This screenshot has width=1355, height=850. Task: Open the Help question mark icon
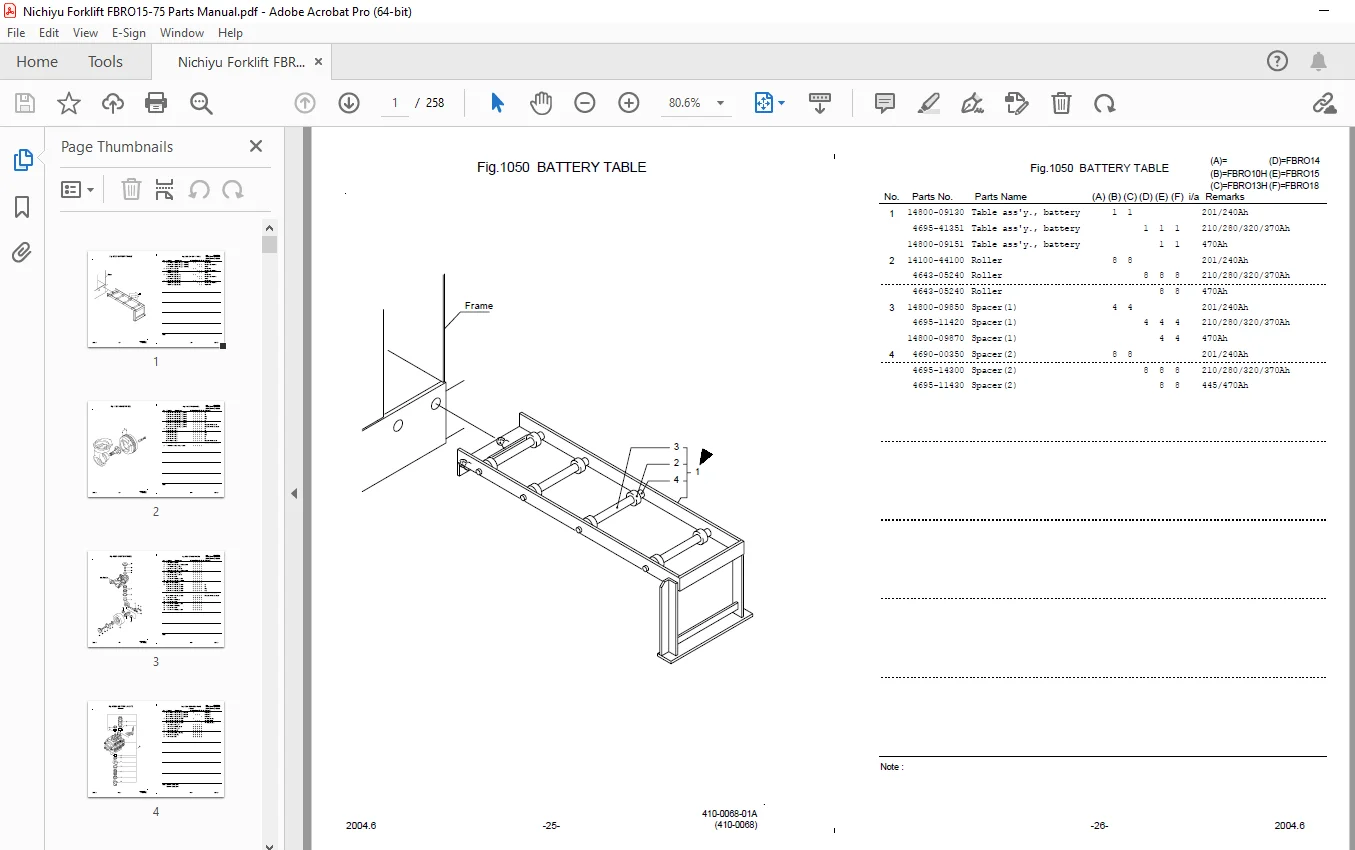1278,61
